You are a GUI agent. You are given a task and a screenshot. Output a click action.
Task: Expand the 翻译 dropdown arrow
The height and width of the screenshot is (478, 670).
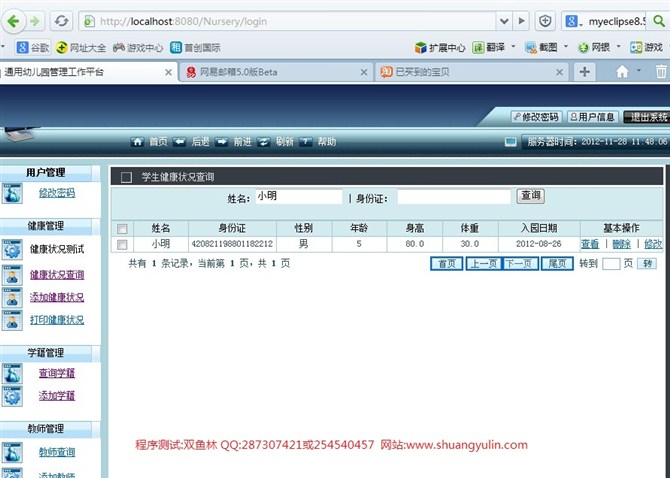[513, 46]
